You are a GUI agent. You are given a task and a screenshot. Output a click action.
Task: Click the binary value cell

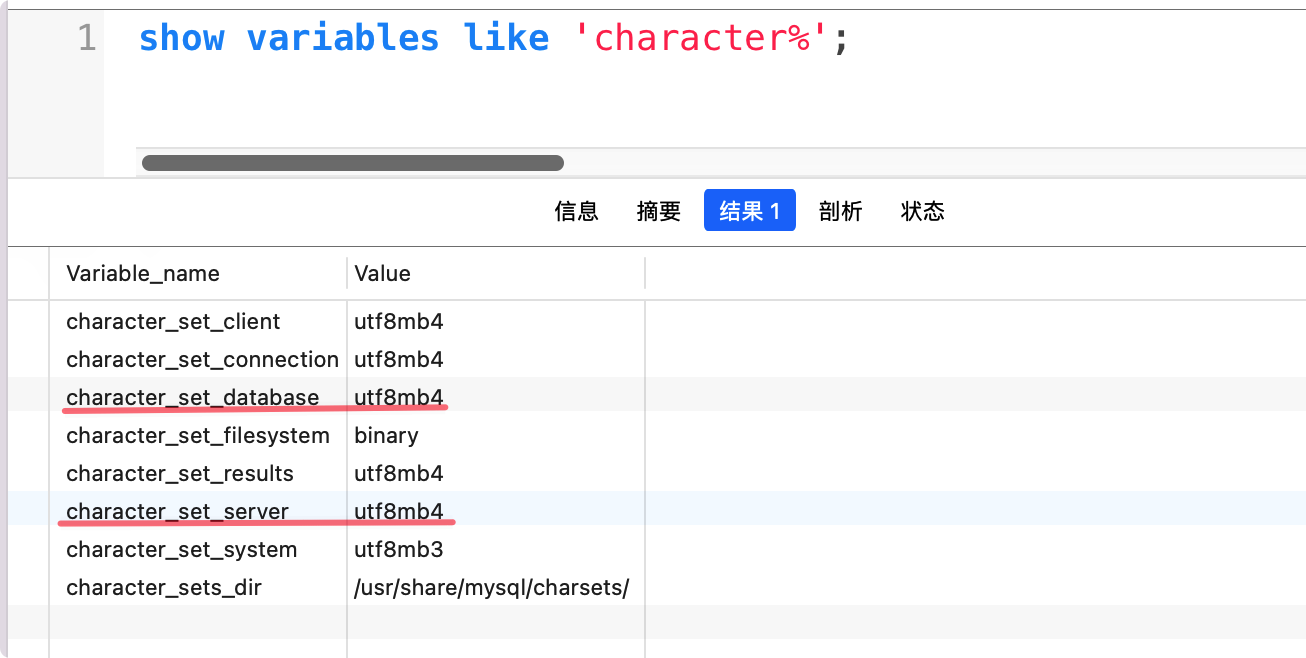click(386, 435)
